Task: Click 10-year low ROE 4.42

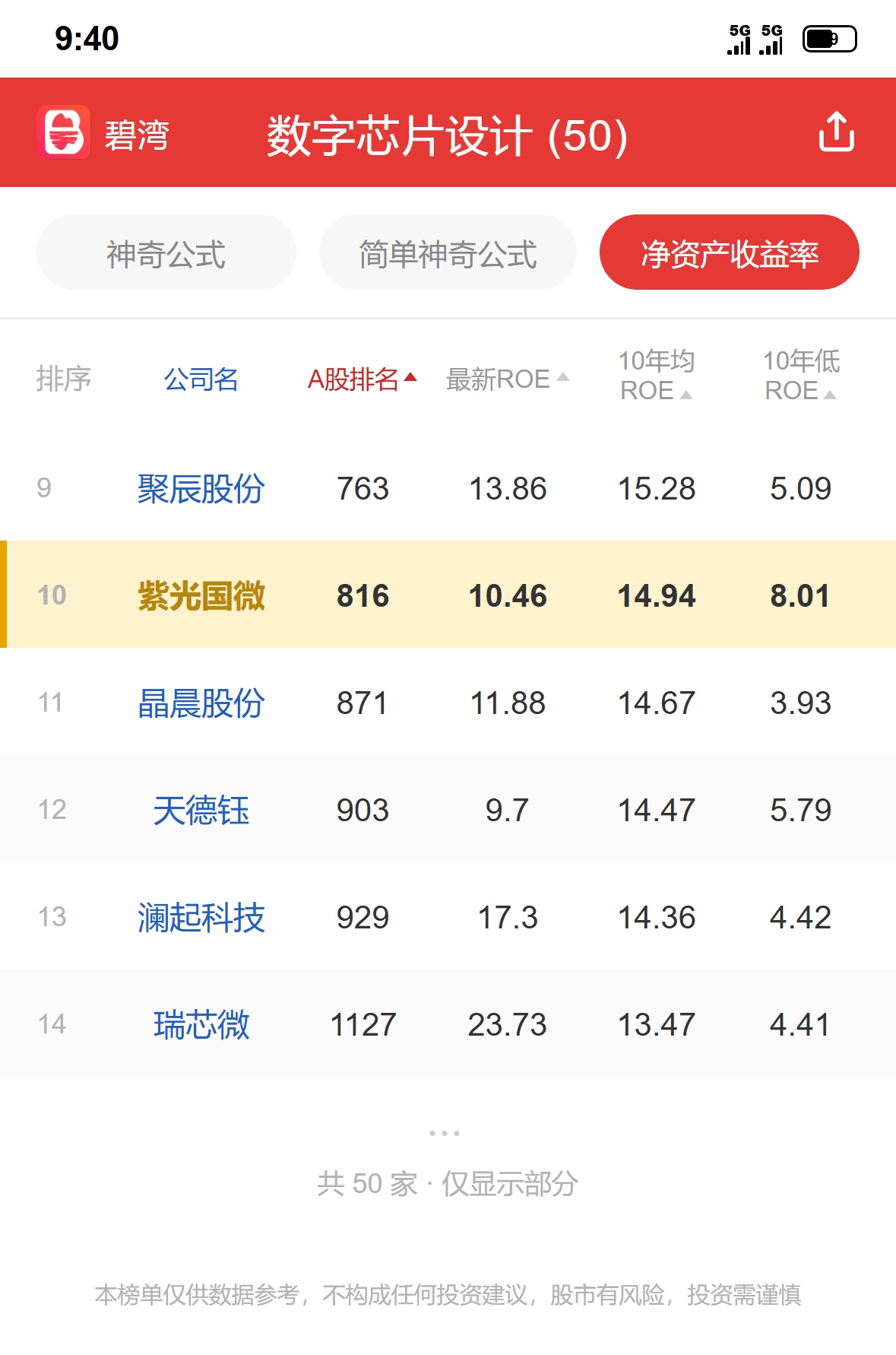Action: tap(800, 917)
